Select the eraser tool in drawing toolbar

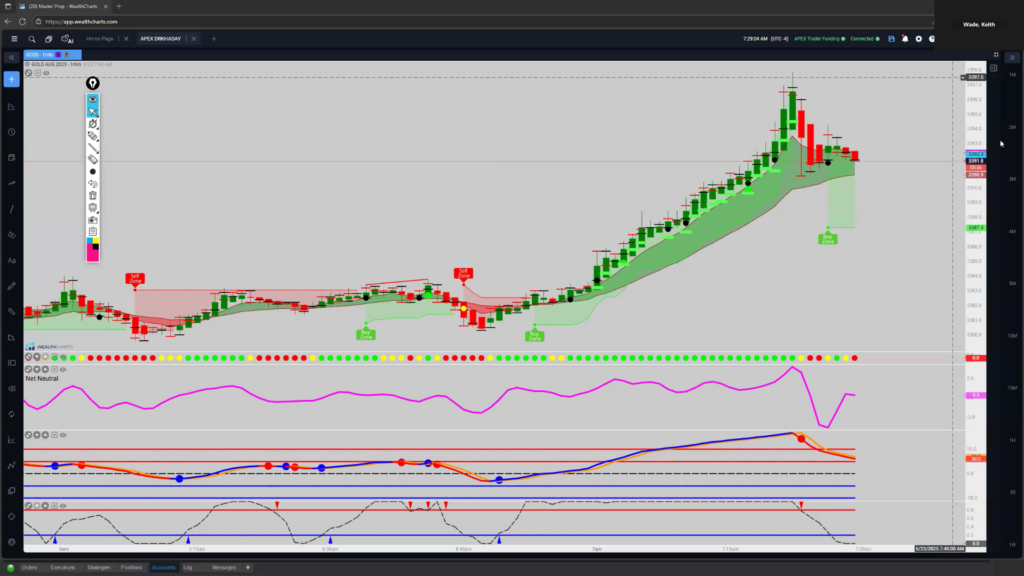click(93, 160)
